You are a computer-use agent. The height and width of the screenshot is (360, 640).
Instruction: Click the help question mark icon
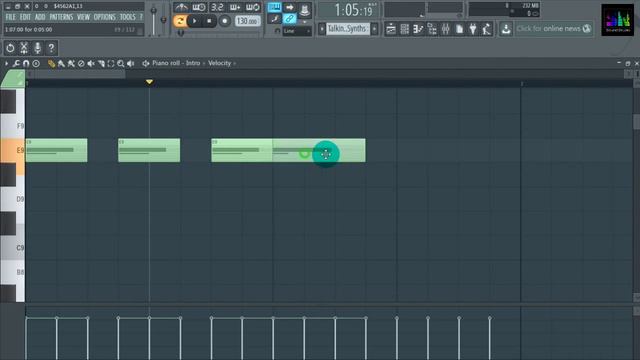pos(51,48)
